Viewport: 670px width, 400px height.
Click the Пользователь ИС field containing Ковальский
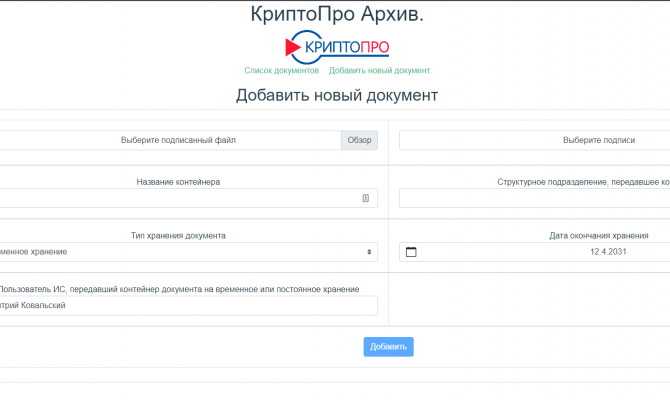pyautogui.click(x=188, y=306)
